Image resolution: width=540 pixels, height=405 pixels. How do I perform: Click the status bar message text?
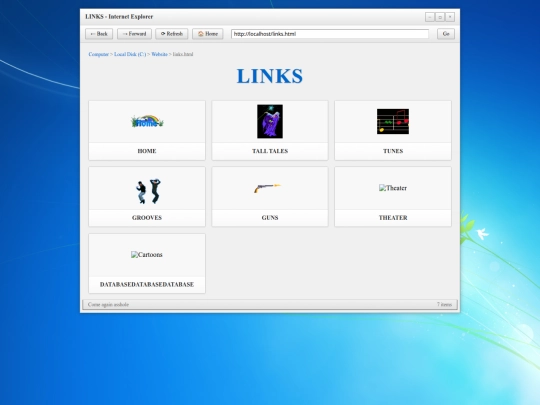pos(108,304)
